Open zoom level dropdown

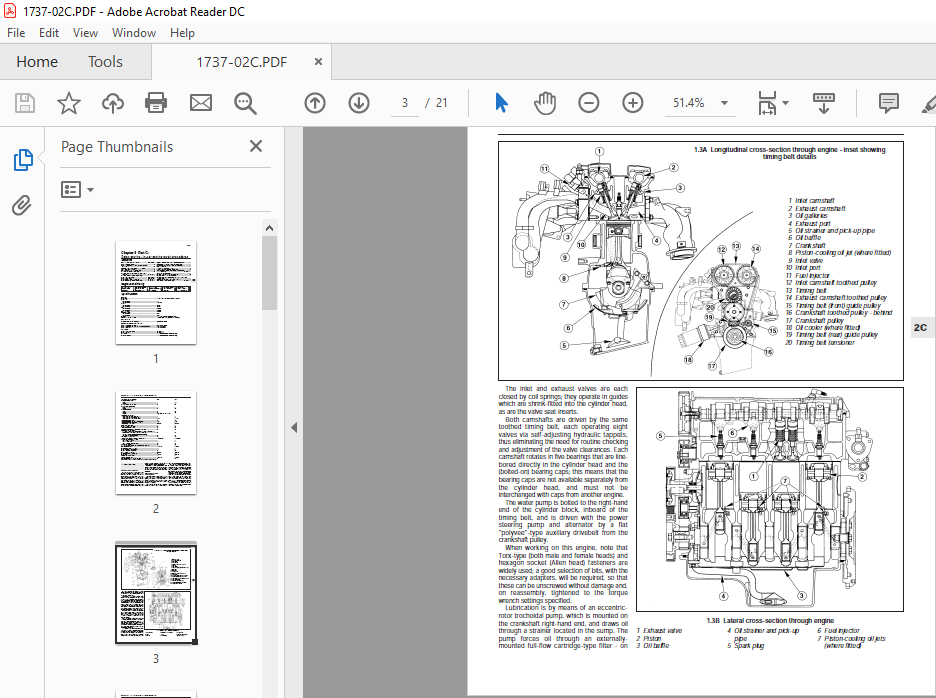pos(724,103)
